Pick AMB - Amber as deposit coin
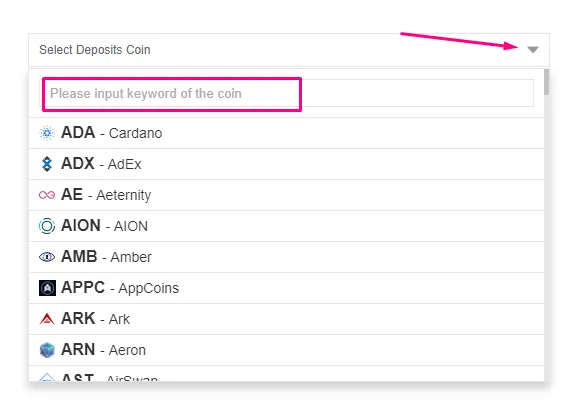 click(x=286, y=257)
